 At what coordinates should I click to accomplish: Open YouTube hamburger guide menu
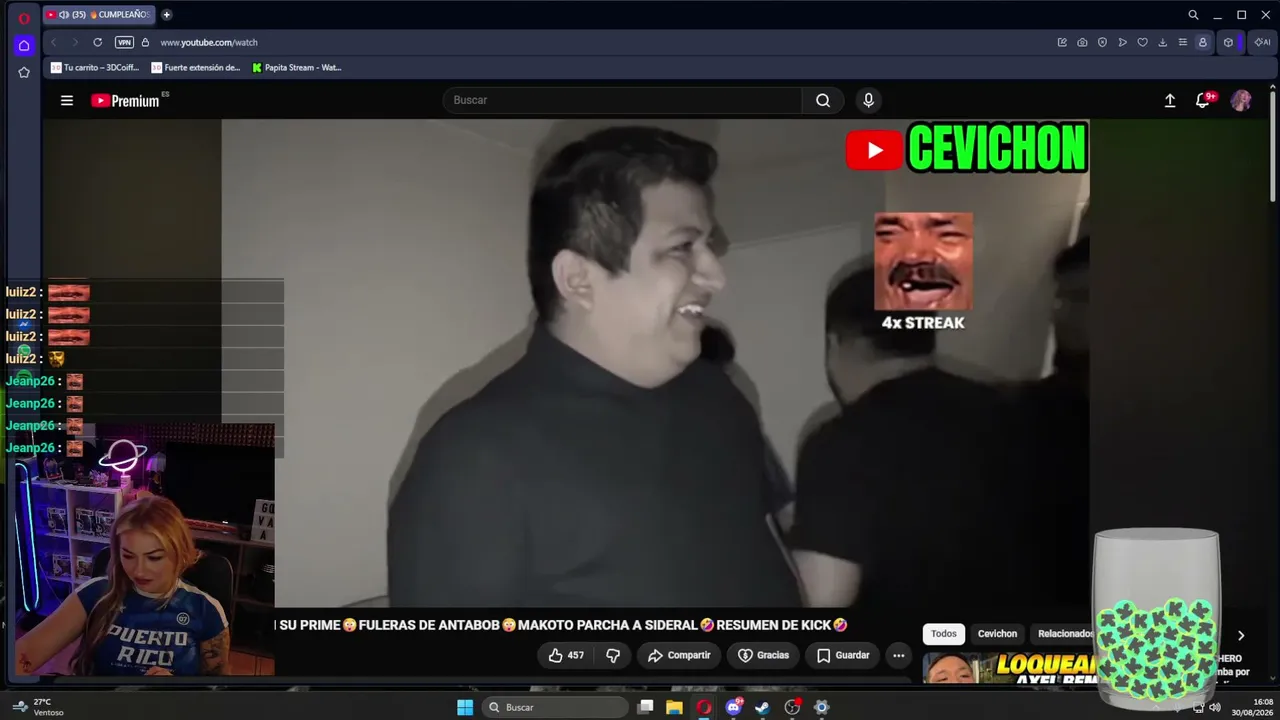tap(67, 100)
